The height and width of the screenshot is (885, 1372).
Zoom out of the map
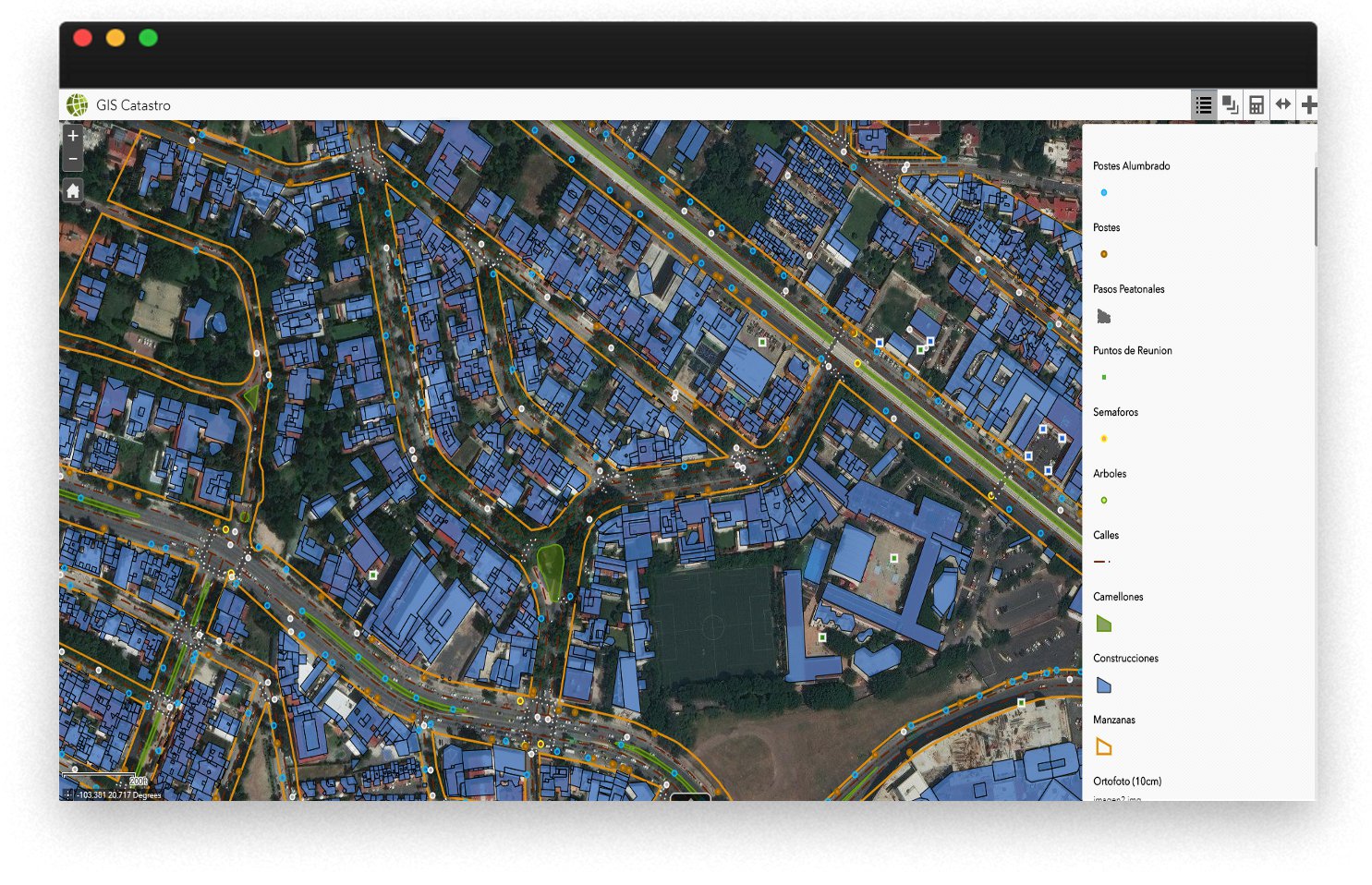tap(73, 159)
